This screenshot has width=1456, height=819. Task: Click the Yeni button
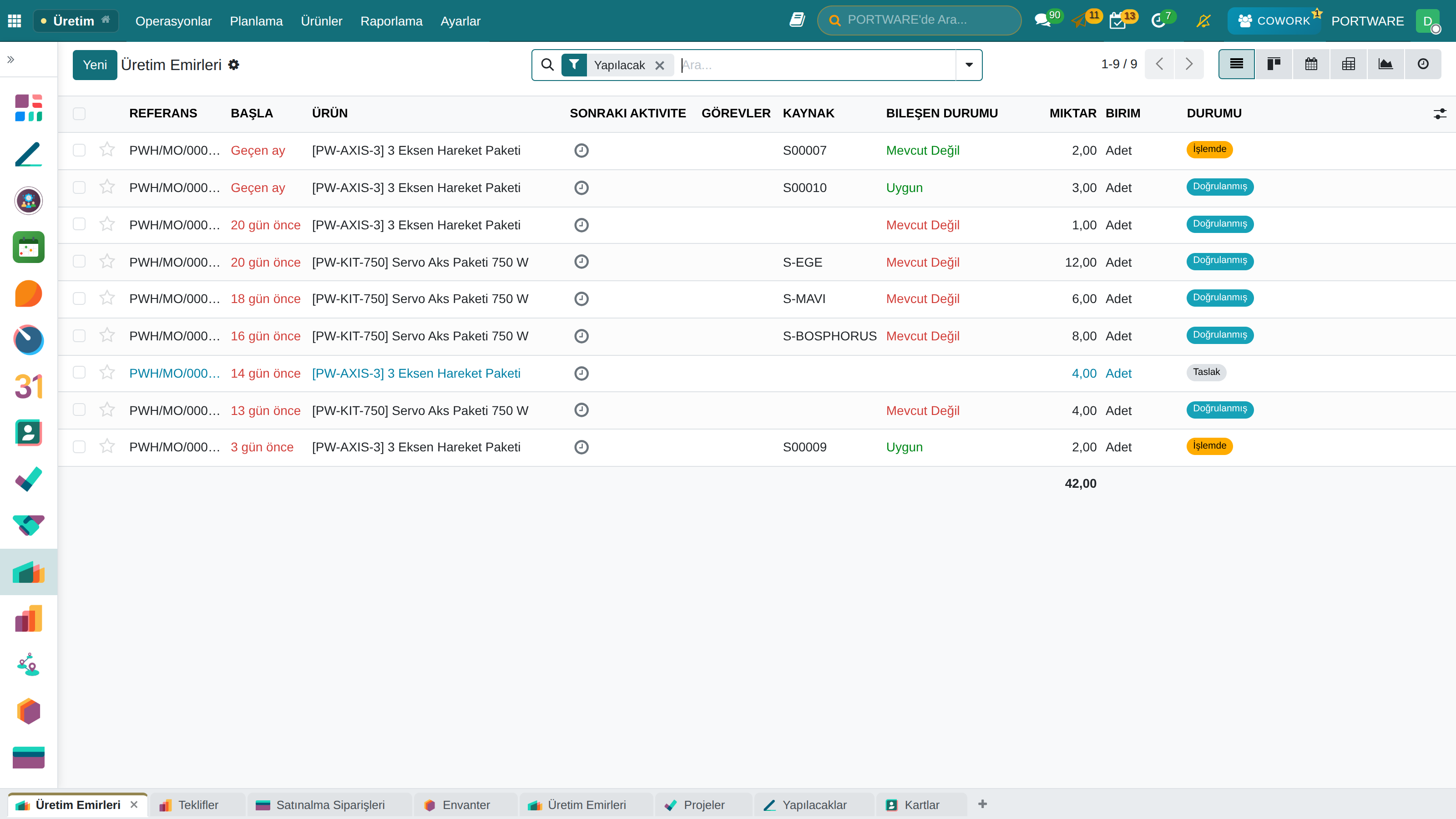coord(94,65)
